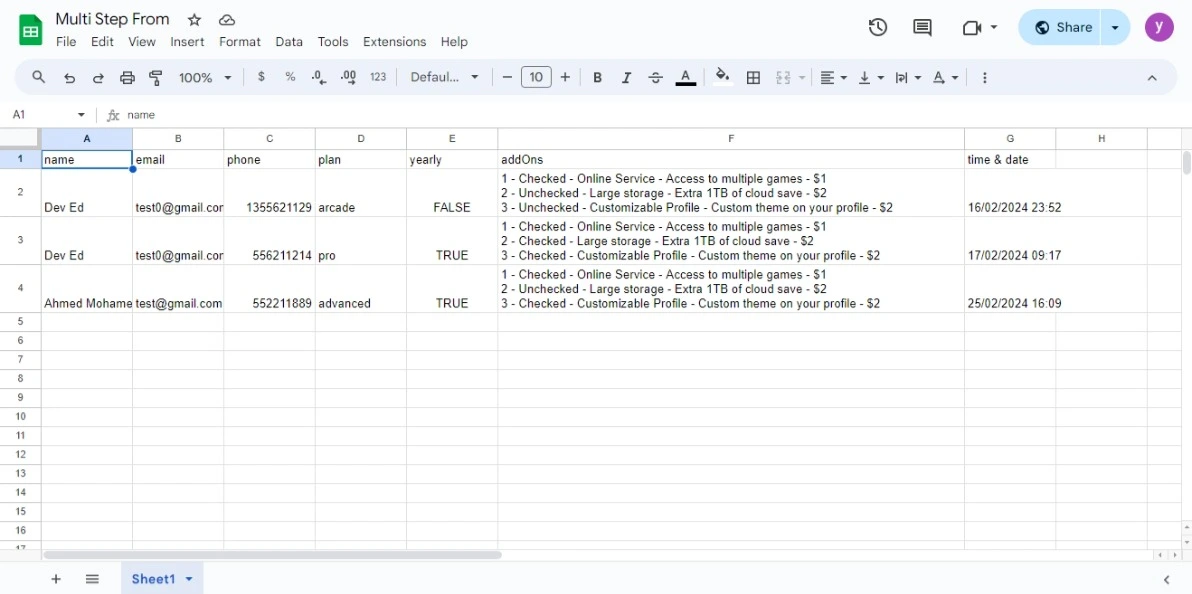Decrease font size minus button
Viewport: 1192px width, 594px height.
507,78
